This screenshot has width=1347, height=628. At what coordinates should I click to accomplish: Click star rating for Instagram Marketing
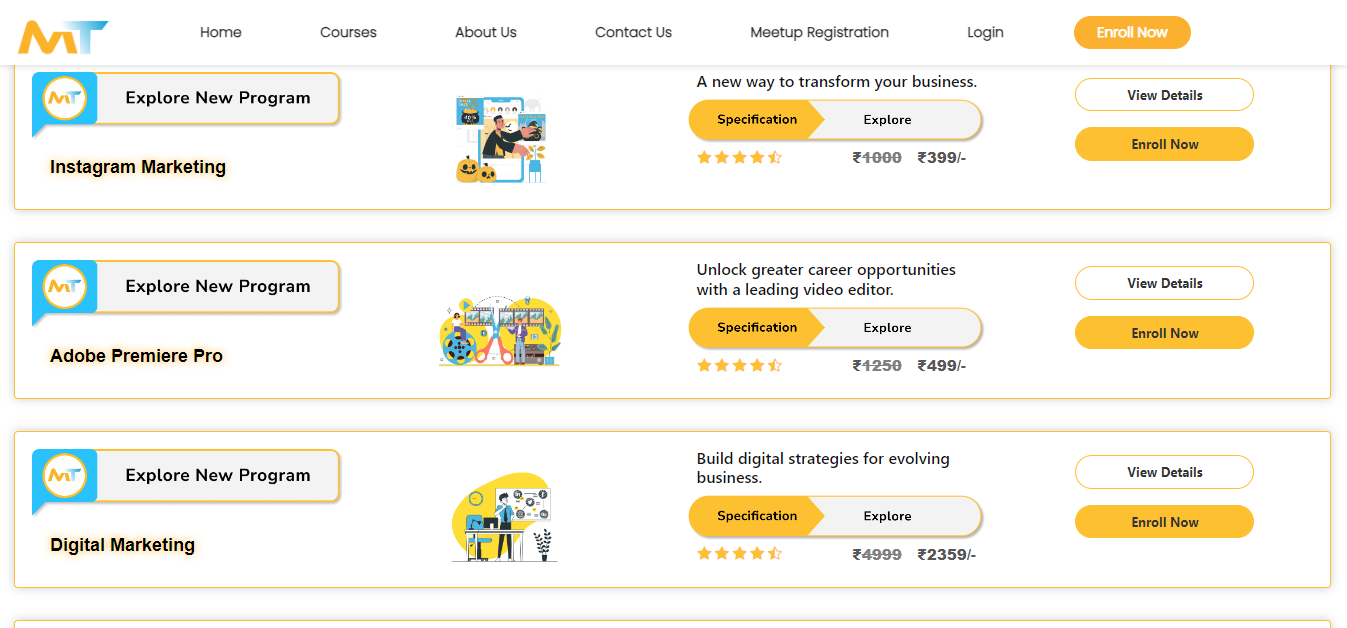point(739,157)
